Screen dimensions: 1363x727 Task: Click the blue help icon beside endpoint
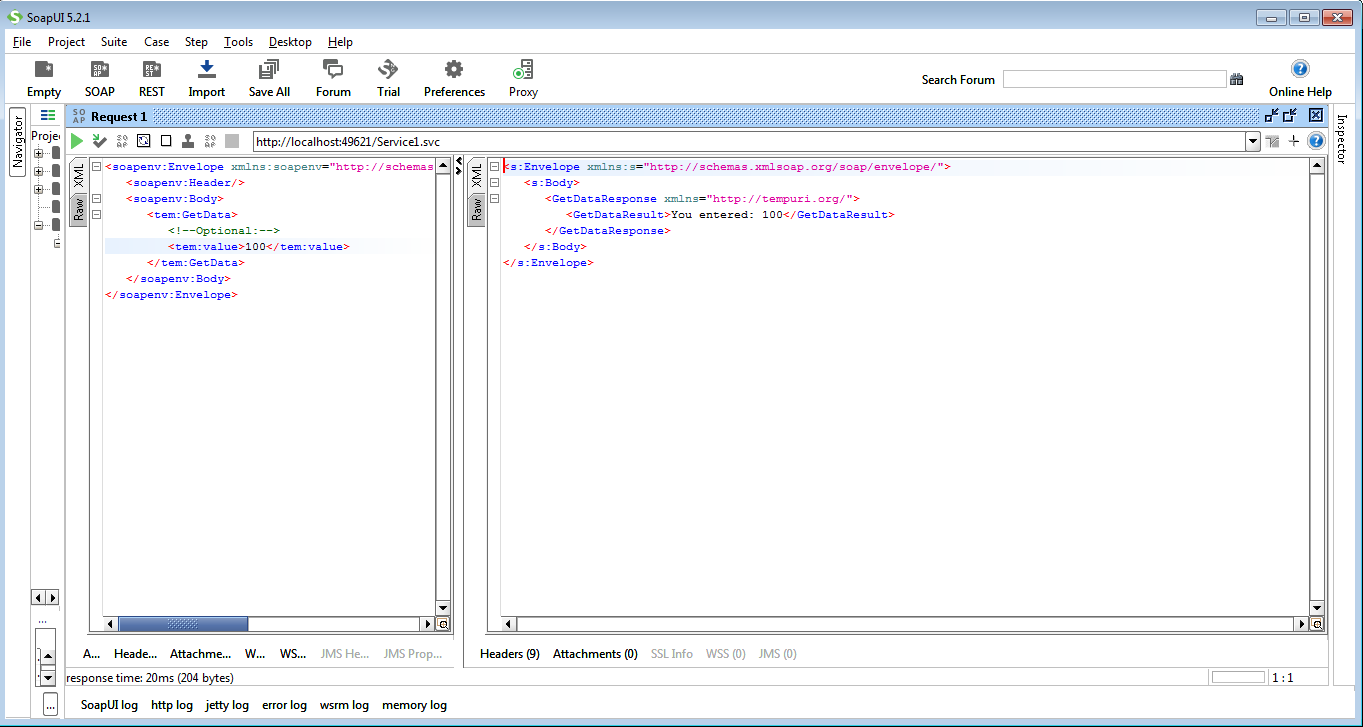click(x=1316, y=141)
